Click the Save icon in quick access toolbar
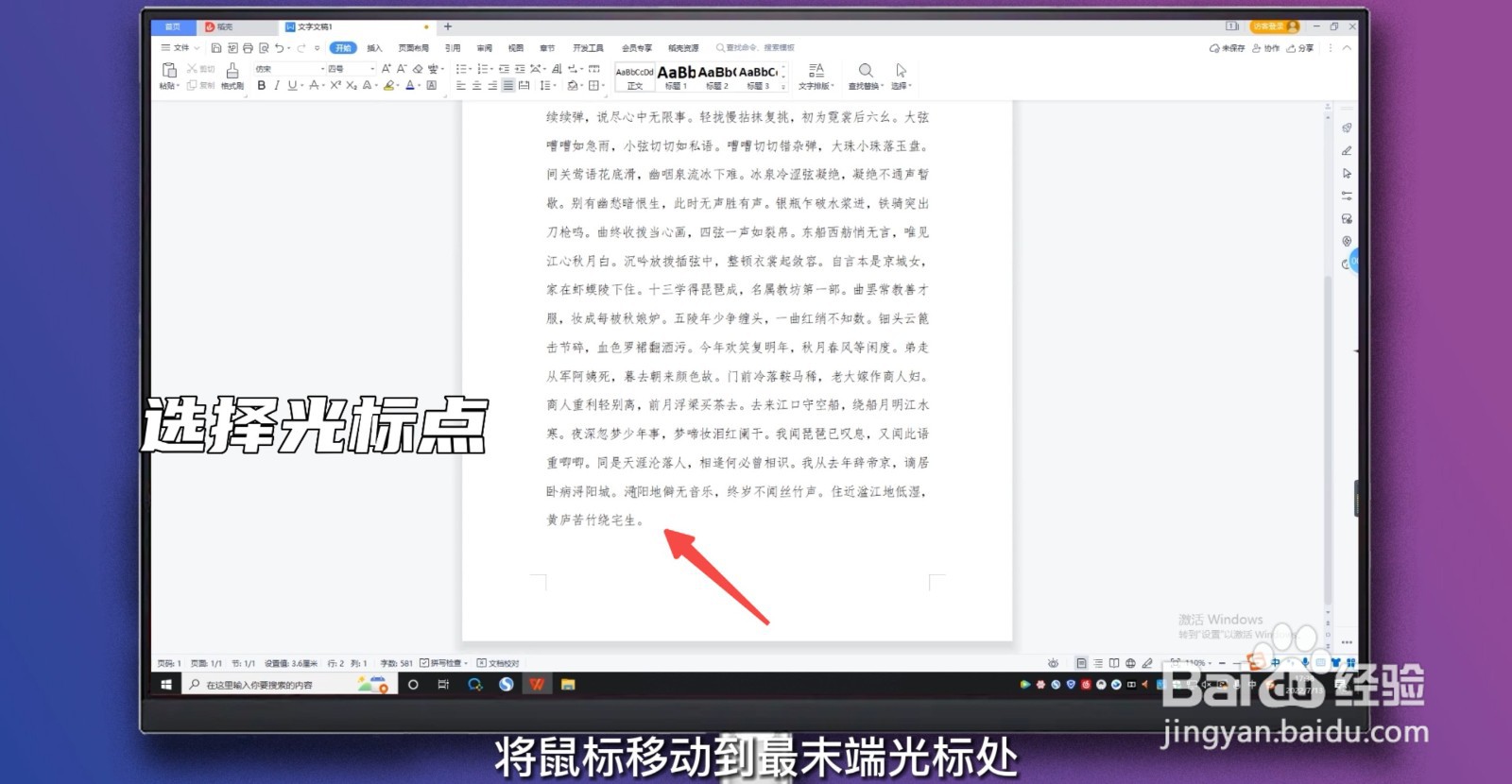Image resolution: width=1512 pixels, height=784 pixels. point(216,48)
